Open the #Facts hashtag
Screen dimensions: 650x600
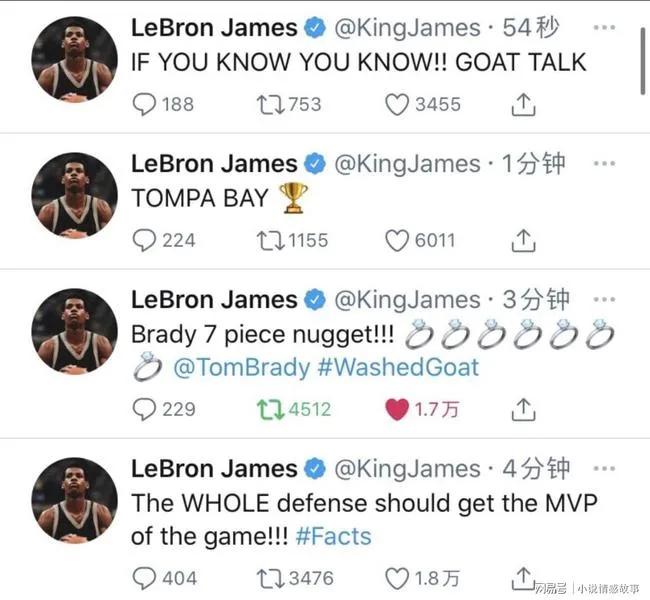pyautogui.click(x=333, y=536)
